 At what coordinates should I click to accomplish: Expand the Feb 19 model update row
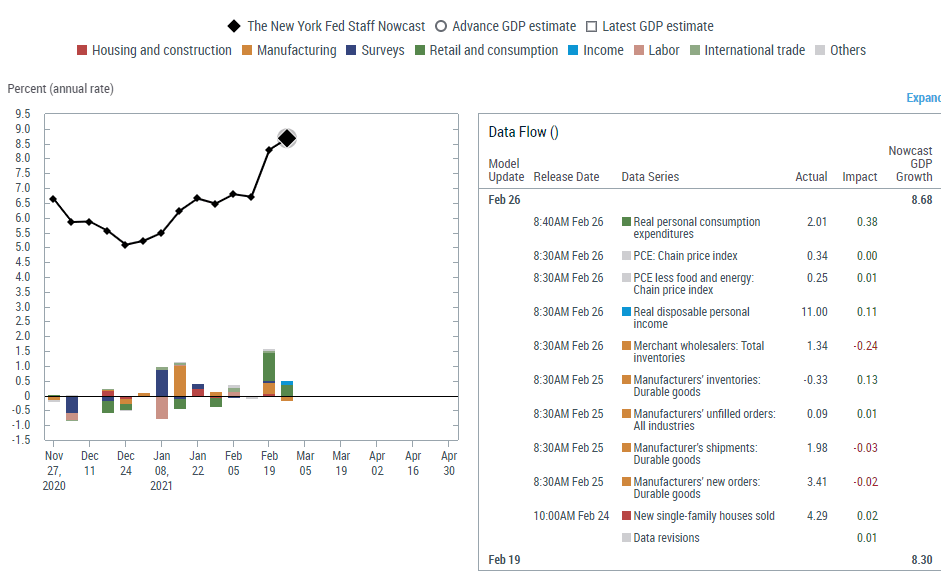tap(504, 560)
